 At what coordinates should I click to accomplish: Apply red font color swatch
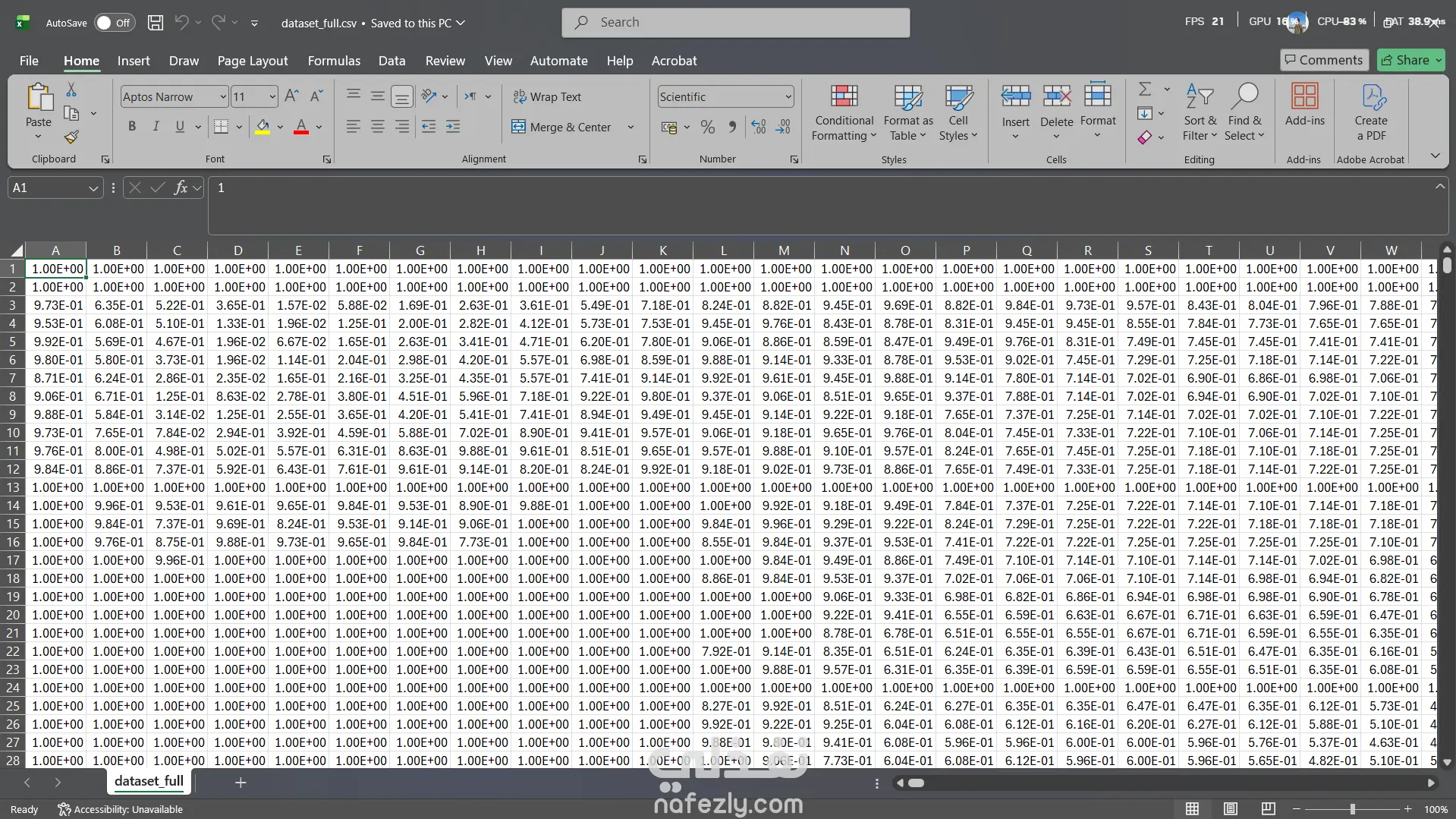[301, 127]
